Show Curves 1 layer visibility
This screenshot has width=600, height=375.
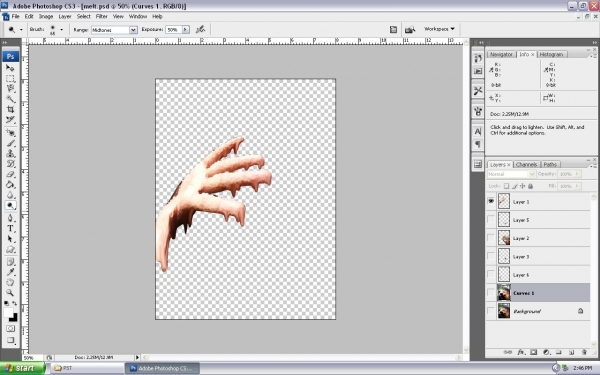coord(491,293)
